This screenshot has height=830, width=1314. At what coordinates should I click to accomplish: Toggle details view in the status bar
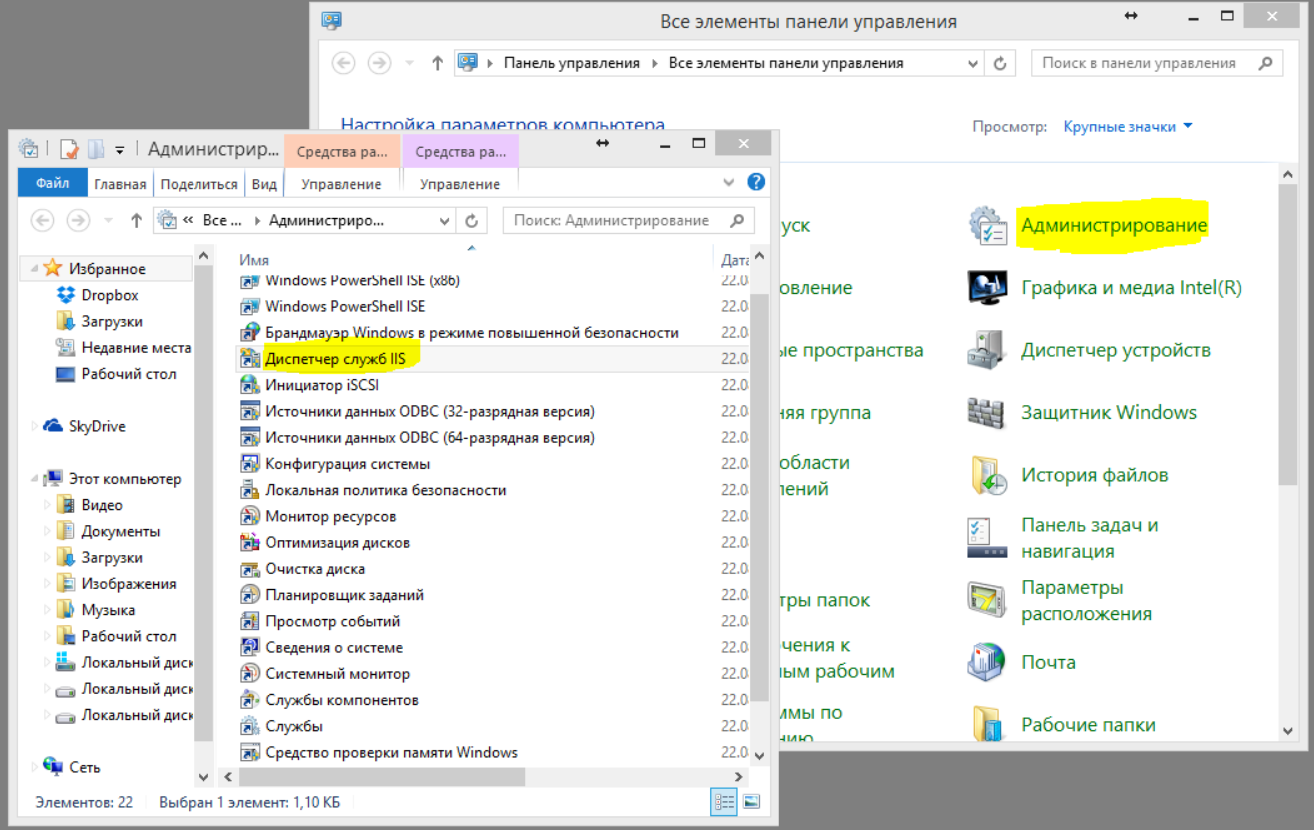[723, 801]
